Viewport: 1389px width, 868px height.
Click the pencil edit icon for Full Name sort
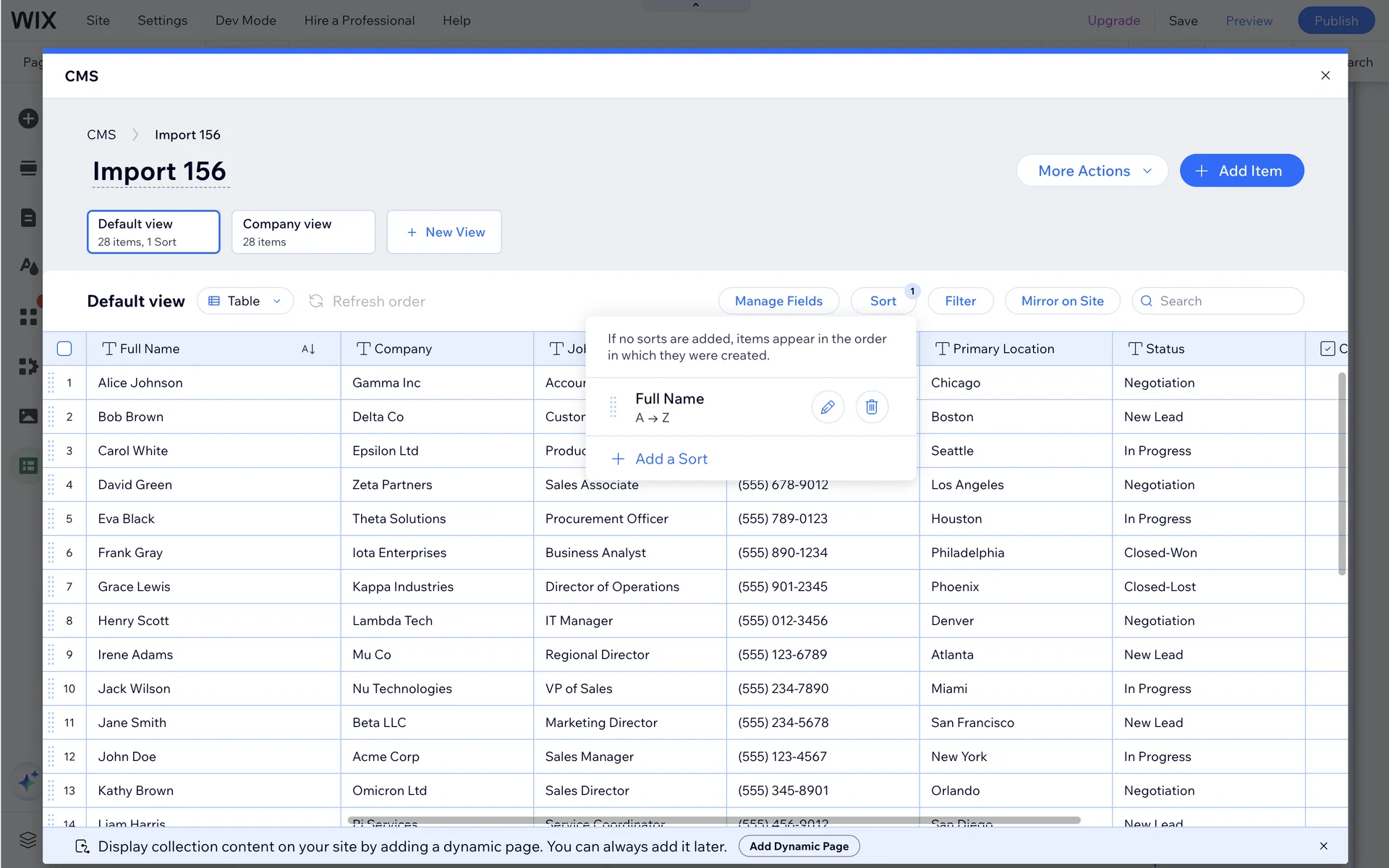[828, 407]
